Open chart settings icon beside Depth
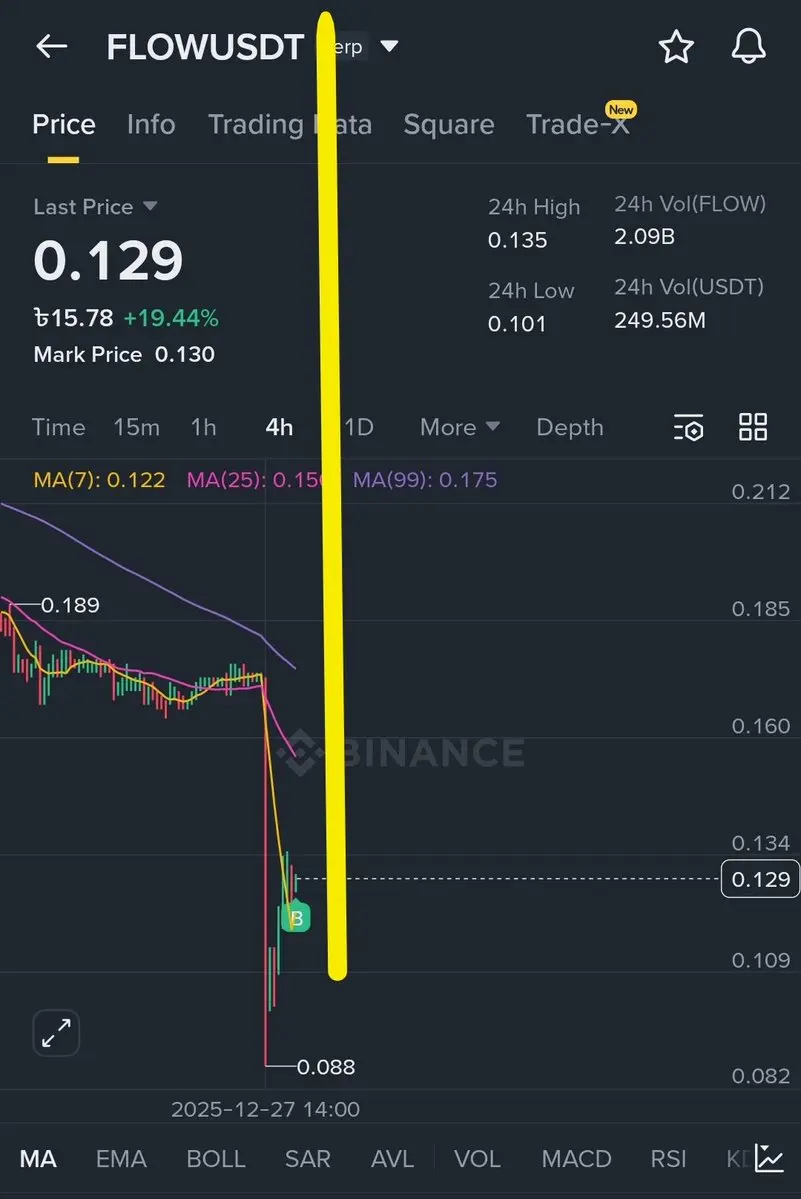 click(689, 427)
